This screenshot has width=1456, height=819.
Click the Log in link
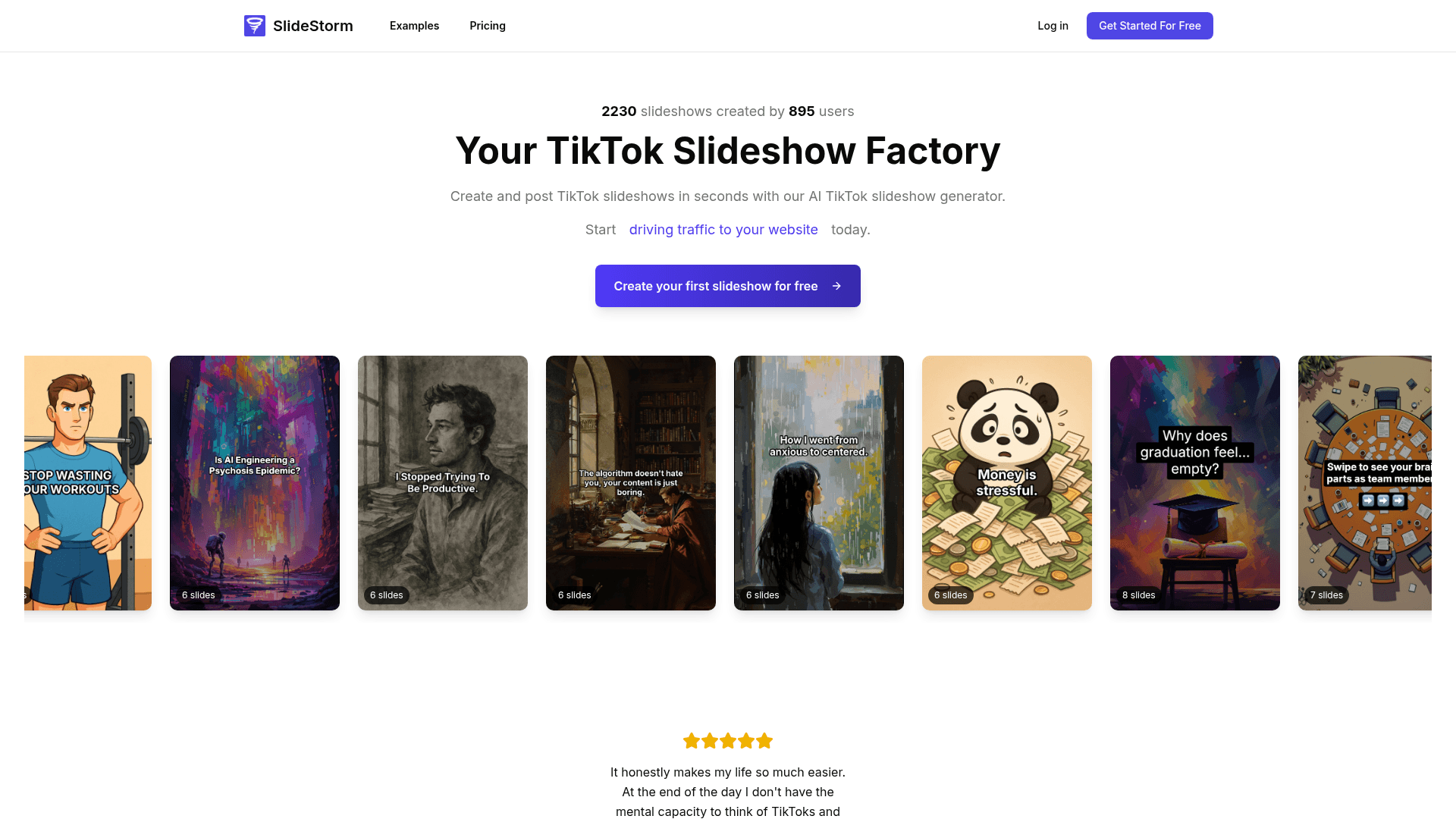(1053, 26)
